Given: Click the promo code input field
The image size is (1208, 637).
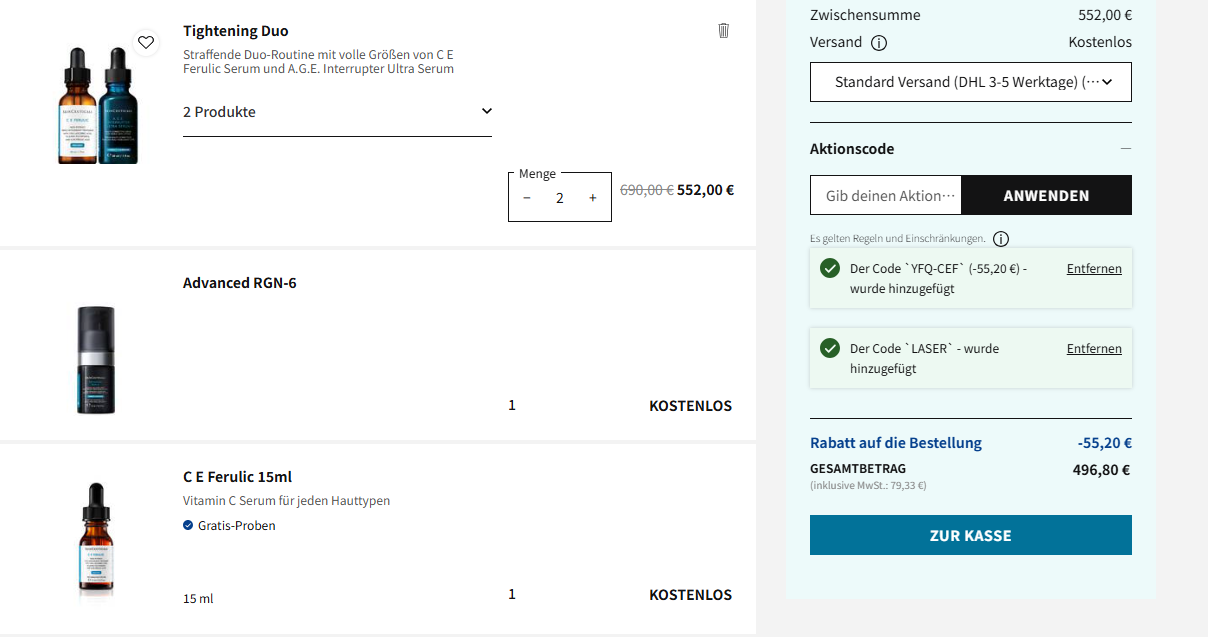Looking at the screenshot, I should [x=886, y=196].
